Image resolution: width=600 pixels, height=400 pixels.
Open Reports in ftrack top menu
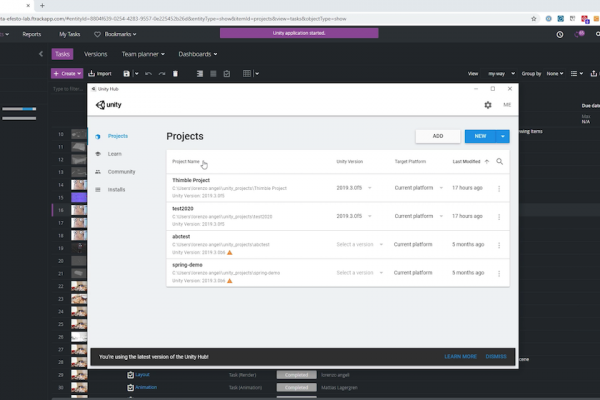pyautogui.click(x=32, y=34)
